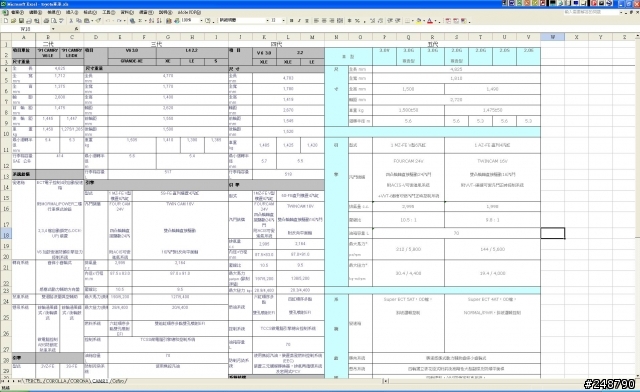The image size is (640, 392).
Task: Open the Fill Color dropdown arrow
Action: click(x=424, y=20)
